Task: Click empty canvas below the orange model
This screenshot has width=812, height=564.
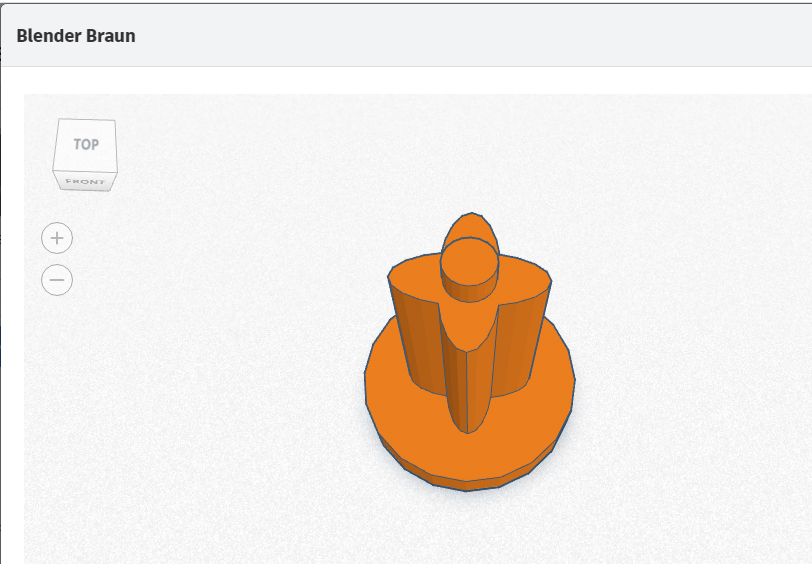Action: coord(466,531)
